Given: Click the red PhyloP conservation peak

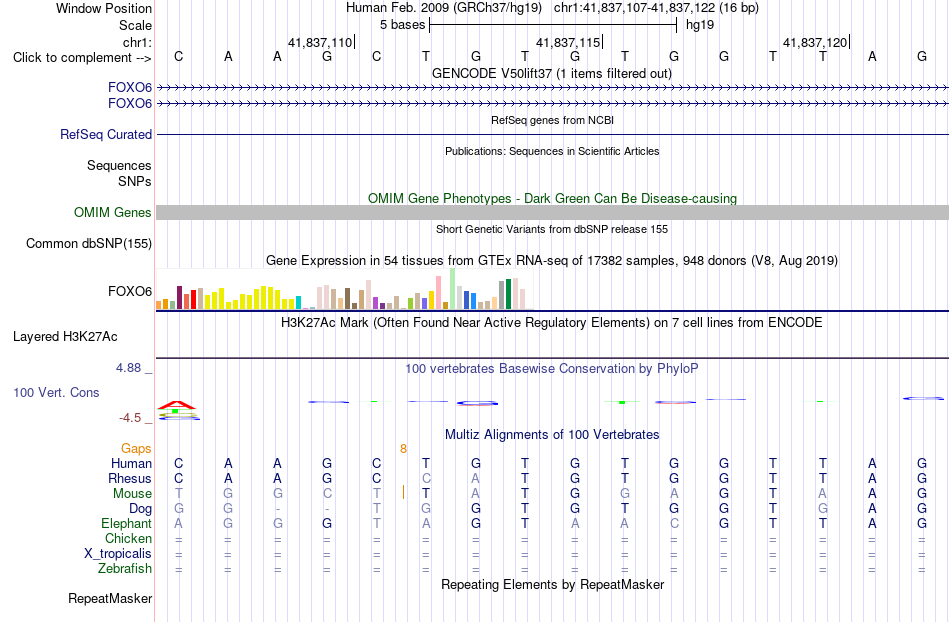Looking at the screenshot, I should point(177,405).
